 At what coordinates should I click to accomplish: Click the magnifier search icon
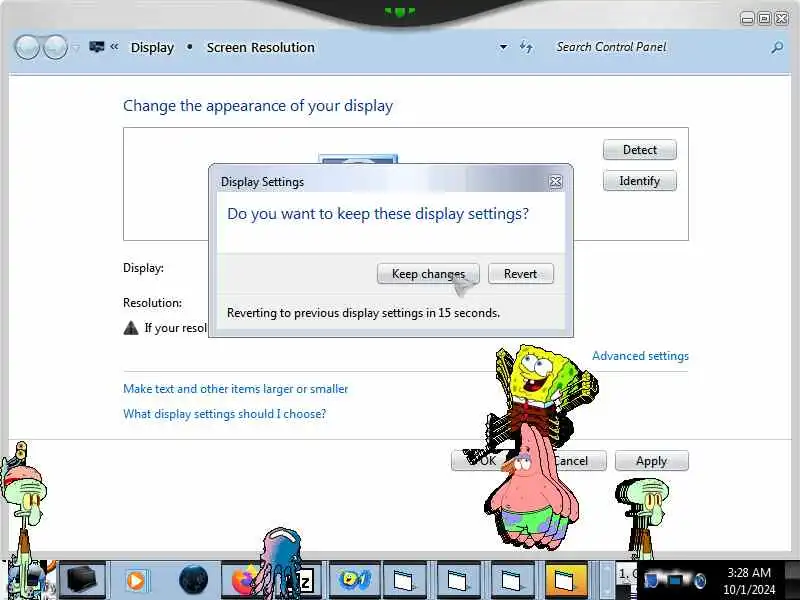click(x=777, y=47)
